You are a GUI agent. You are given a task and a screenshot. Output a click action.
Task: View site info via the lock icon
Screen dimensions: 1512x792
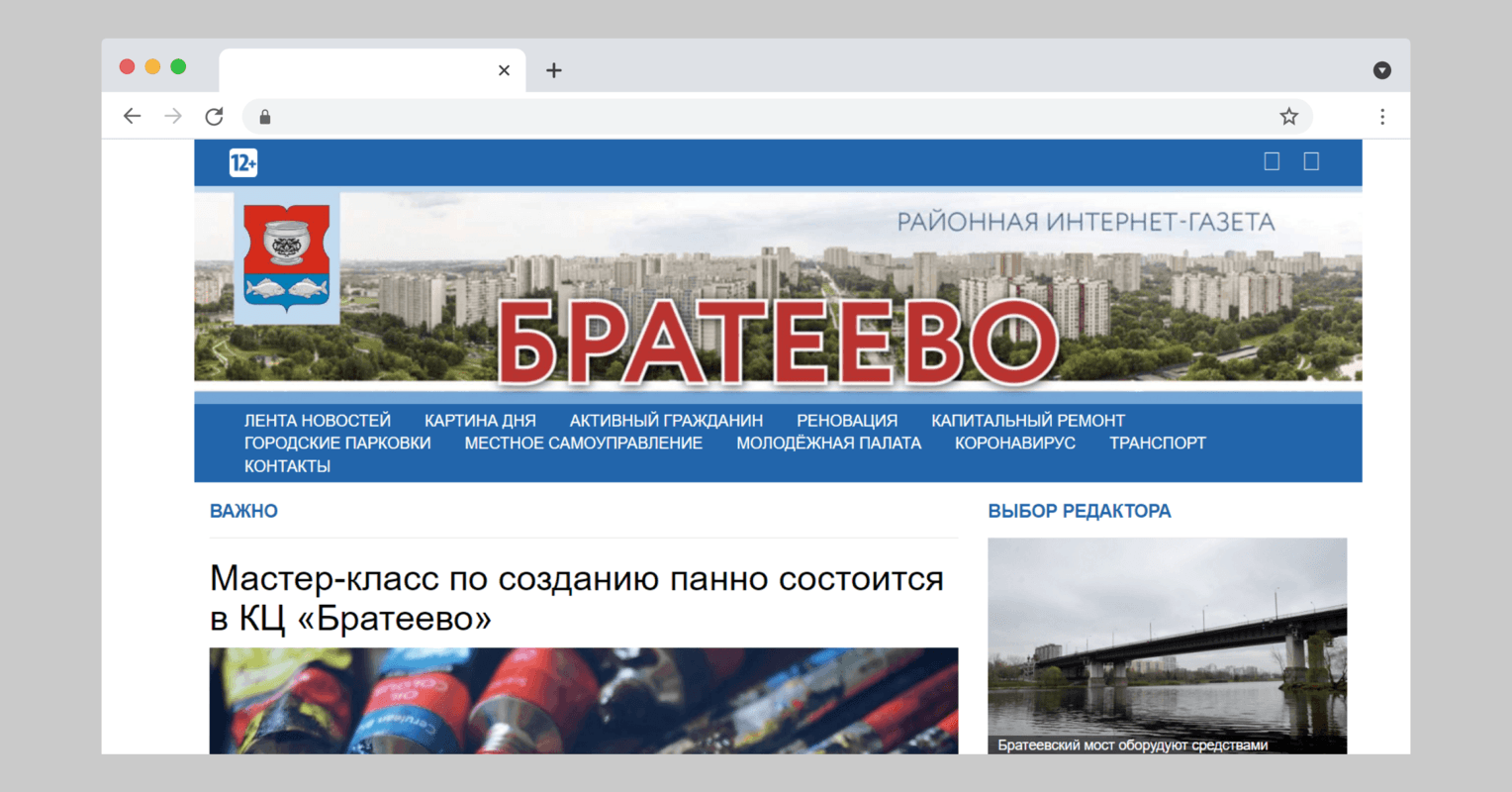(265, 117)
